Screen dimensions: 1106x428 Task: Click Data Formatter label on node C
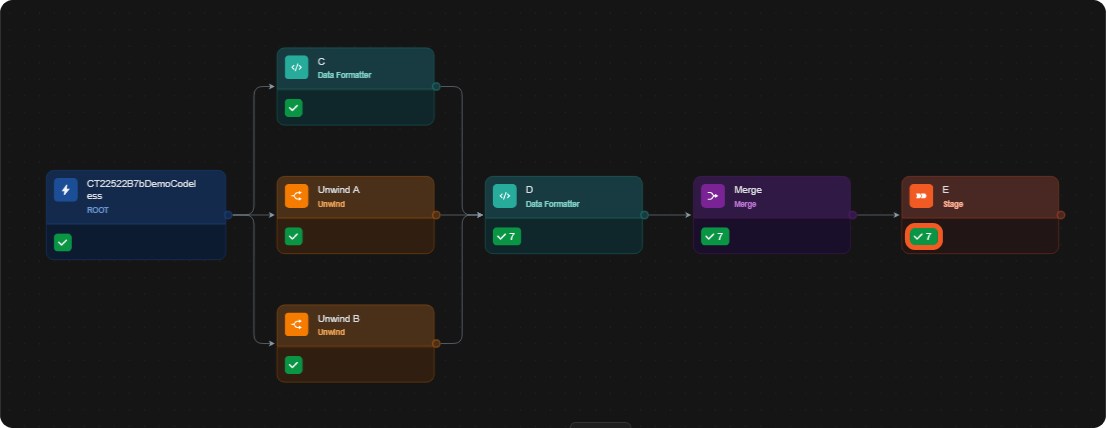pyautogui.click(x=344, y=75)
